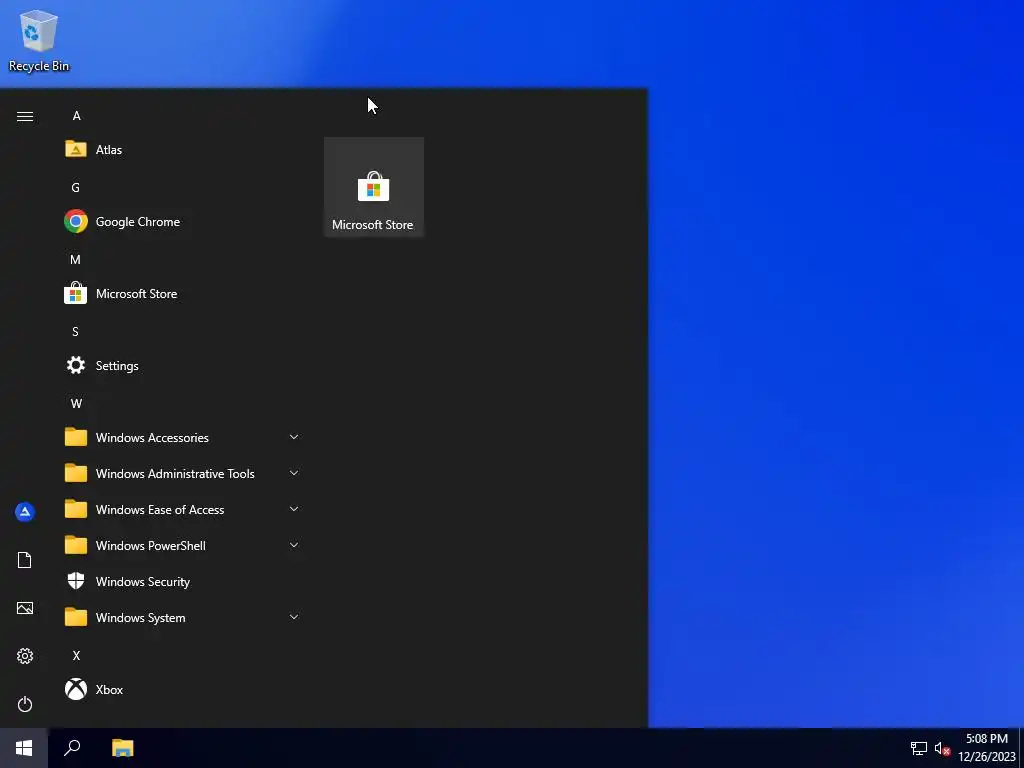
Task: Open the Atlas folder in app list
Action: point(183,150)
